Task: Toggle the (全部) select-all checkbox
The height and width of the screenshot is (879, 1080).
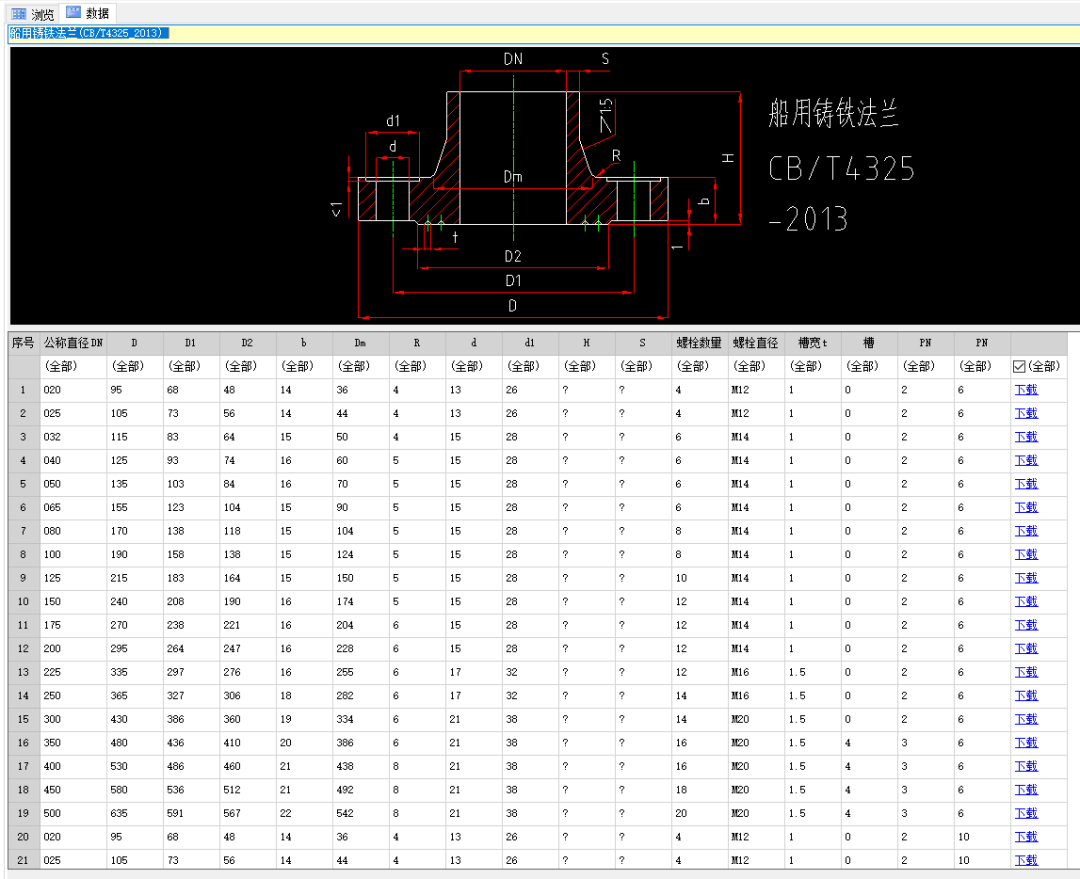Action: (x=1019, y=366)
